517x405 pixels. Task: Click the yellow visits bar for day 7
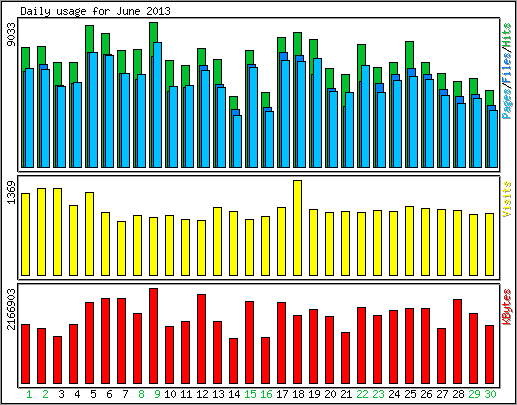click(x=121, y=249)
